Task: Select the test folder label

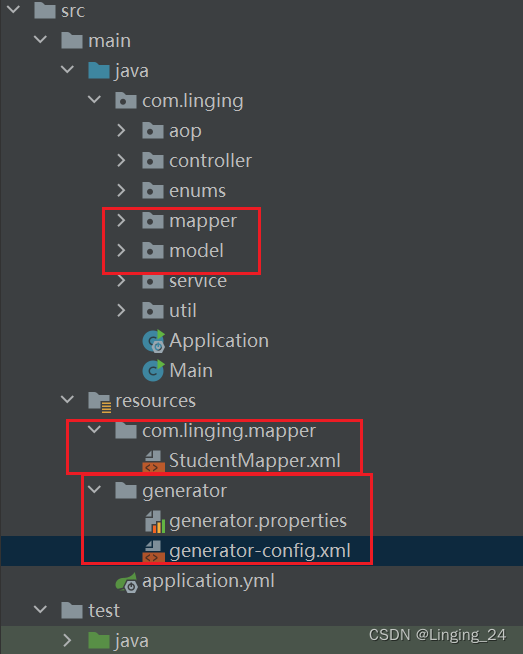Action: click(104, 611)
